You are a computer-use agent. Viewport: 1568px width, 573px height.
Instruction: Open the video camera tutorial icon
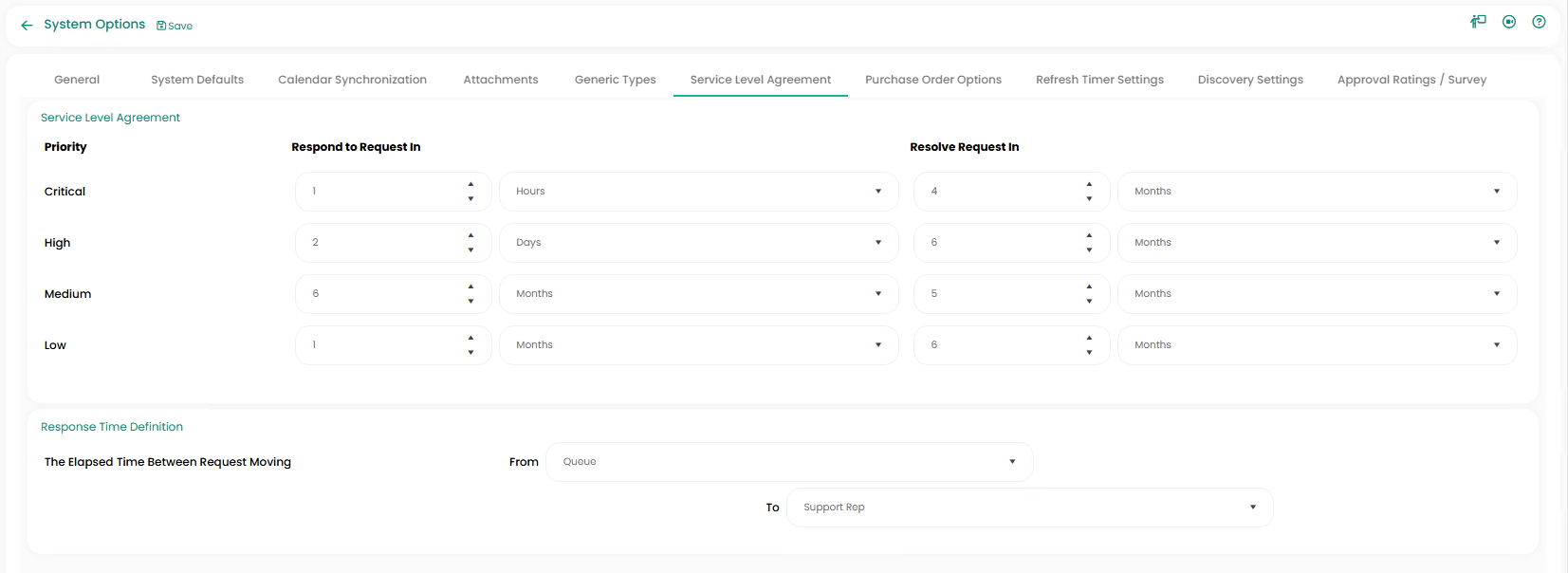coord(1509,22)
